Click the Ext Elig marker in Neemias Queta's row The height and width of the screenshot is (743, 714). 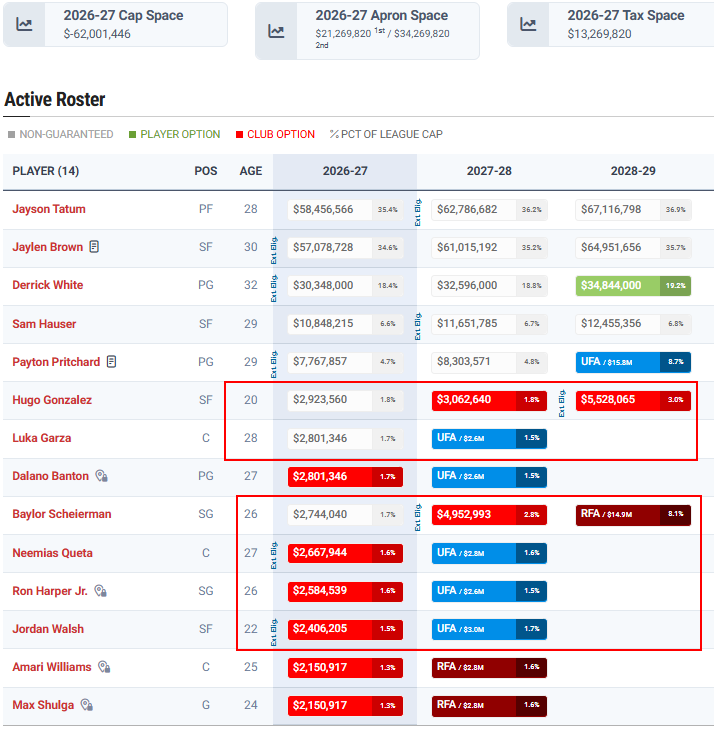[x=273, y=556]
